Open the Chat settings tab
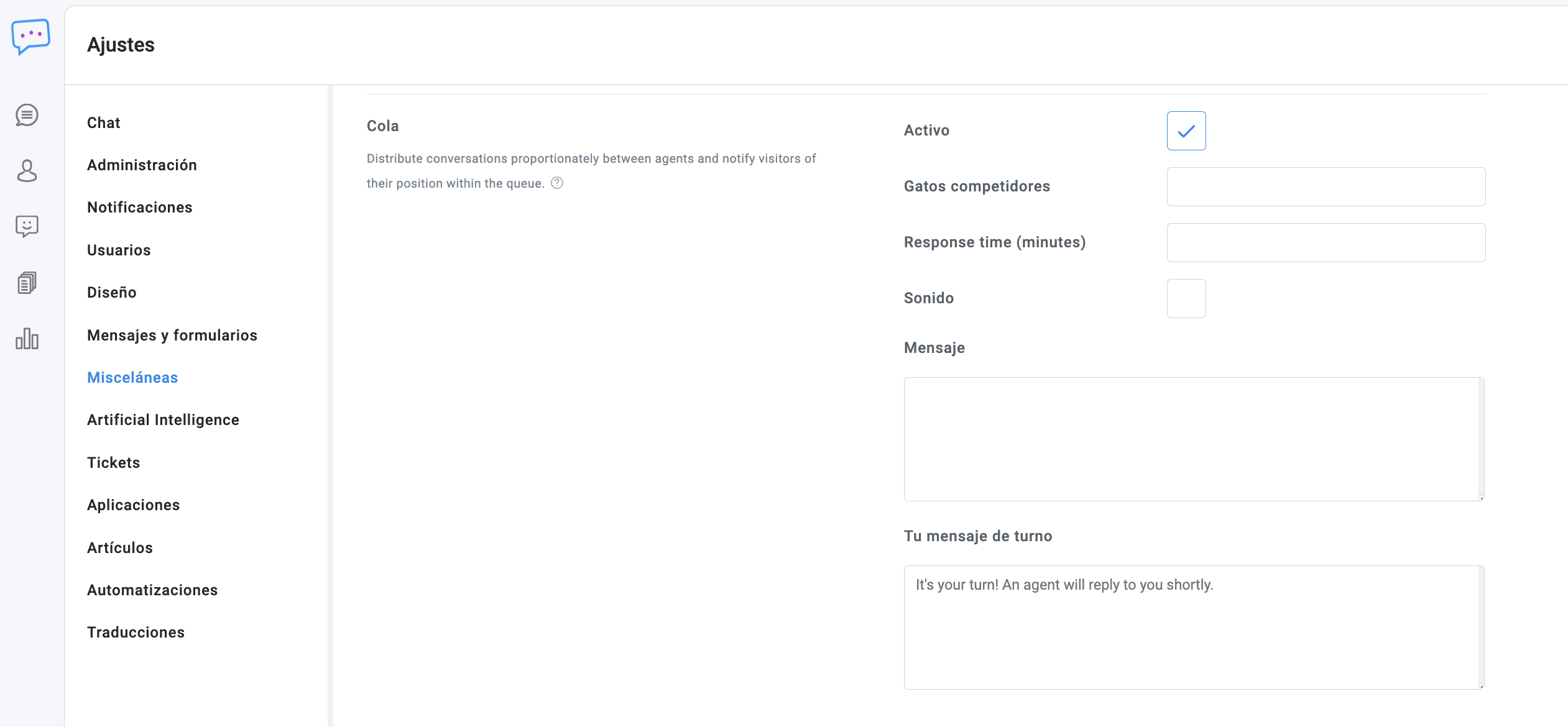1568x727 pixels. (x=104, y=123)
